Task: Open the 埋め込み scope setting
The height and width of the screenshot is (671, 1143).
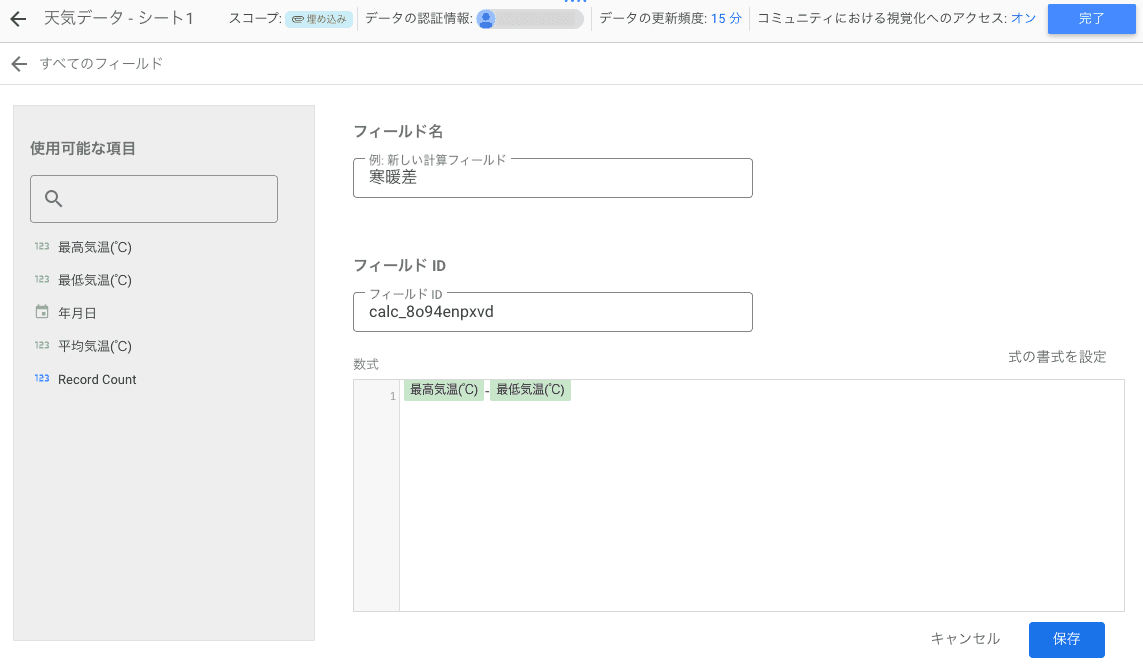Action: coord(317,19)
